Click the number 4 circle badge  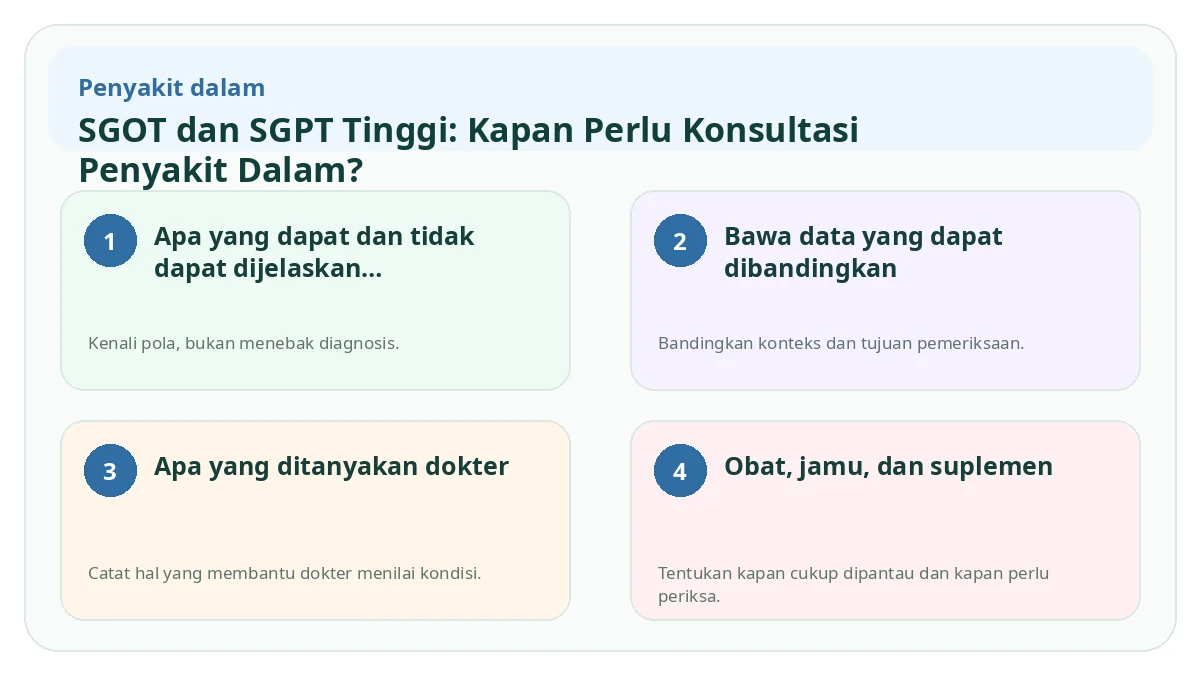(x=680, y=471)
